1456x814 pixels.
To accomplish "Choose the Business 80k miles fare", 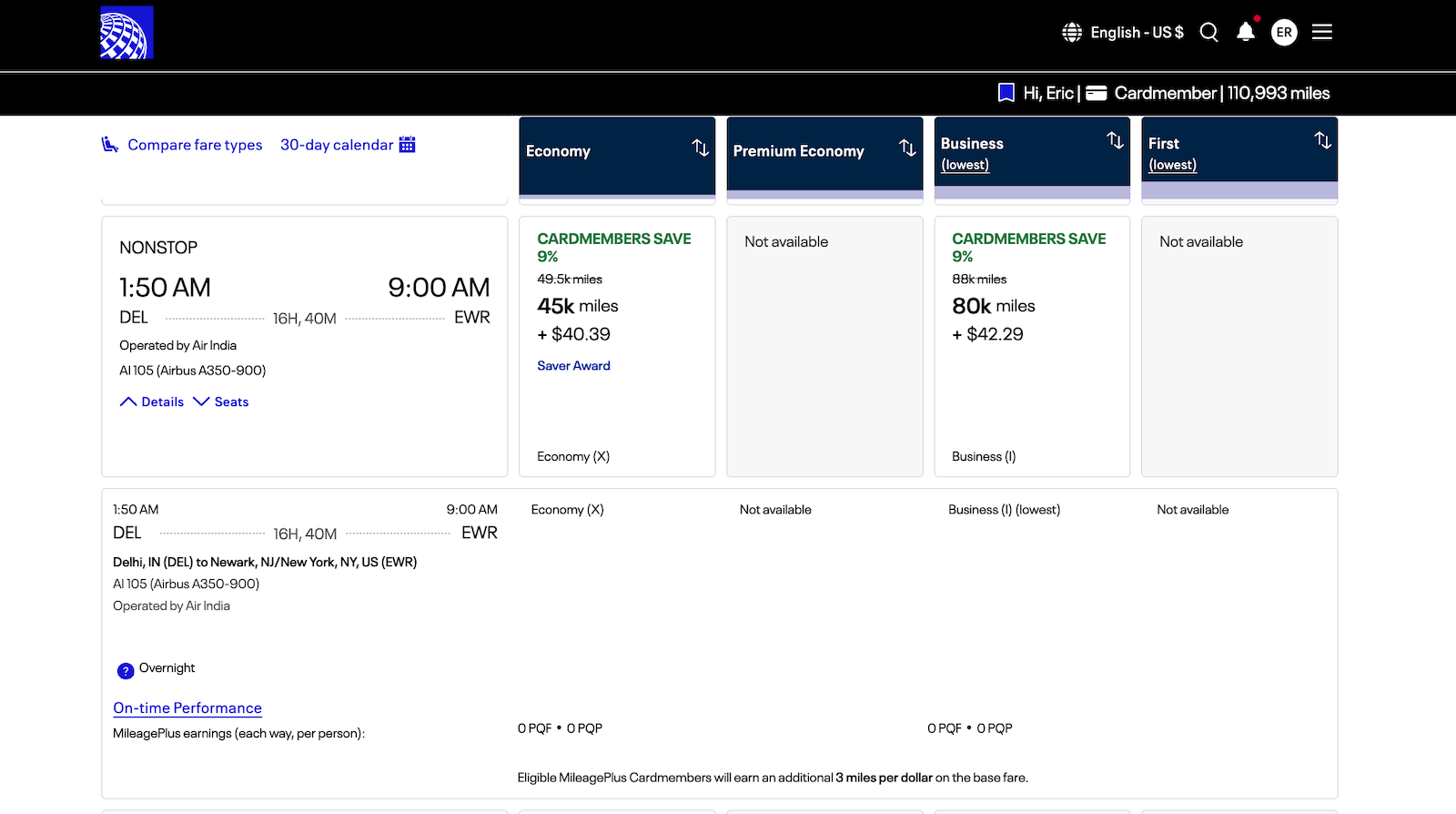I will 1032,347.
